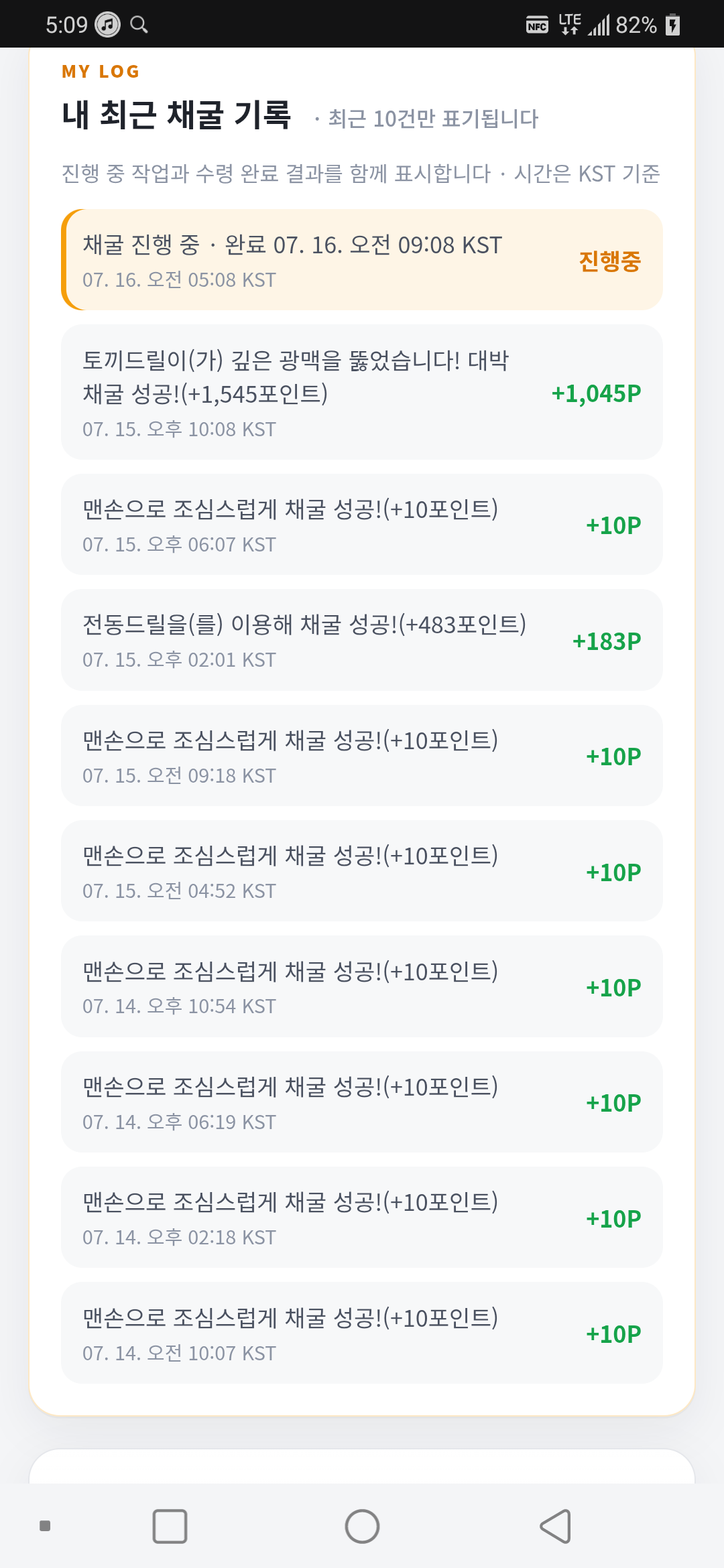The image size is (724, 1568).
Task: Go back with the triangle navigation button
Action: tap(556, 1526)
